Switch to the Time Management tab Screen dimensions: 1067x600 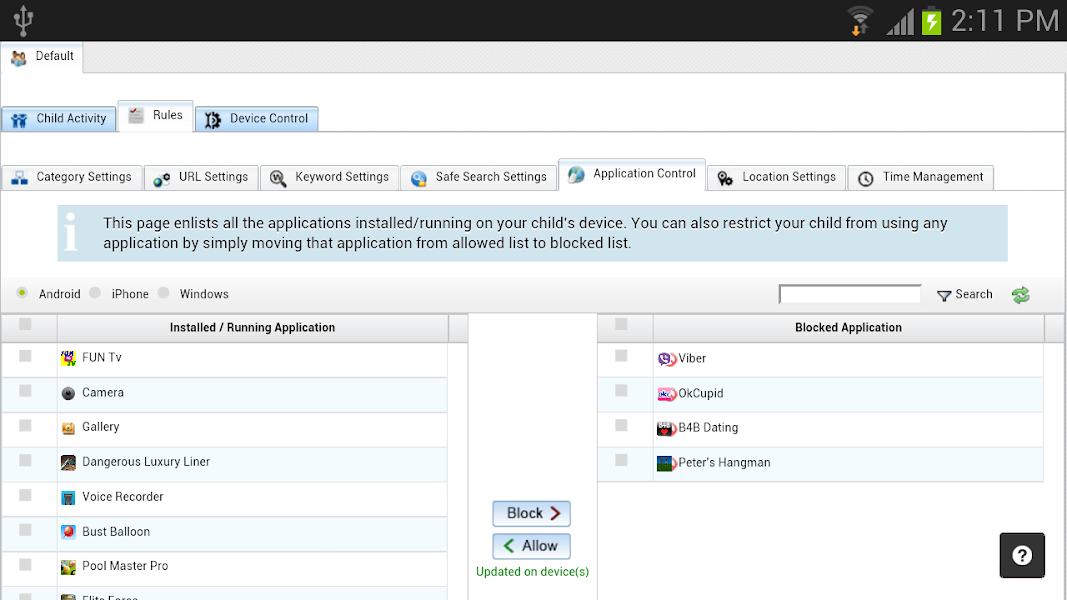click(920, 178)
